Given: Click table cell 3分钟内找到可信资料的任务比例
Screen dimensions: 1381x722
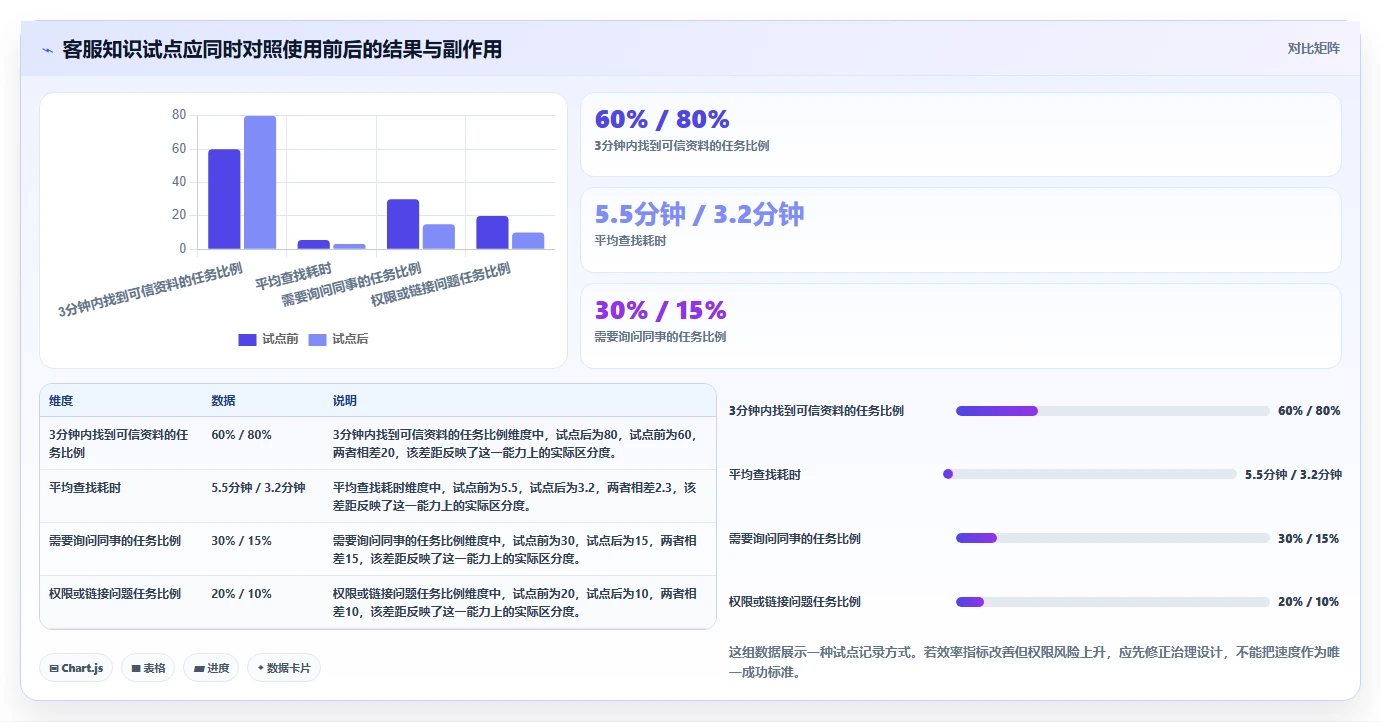Looking at the screenshot, I should tap(120, 444).
